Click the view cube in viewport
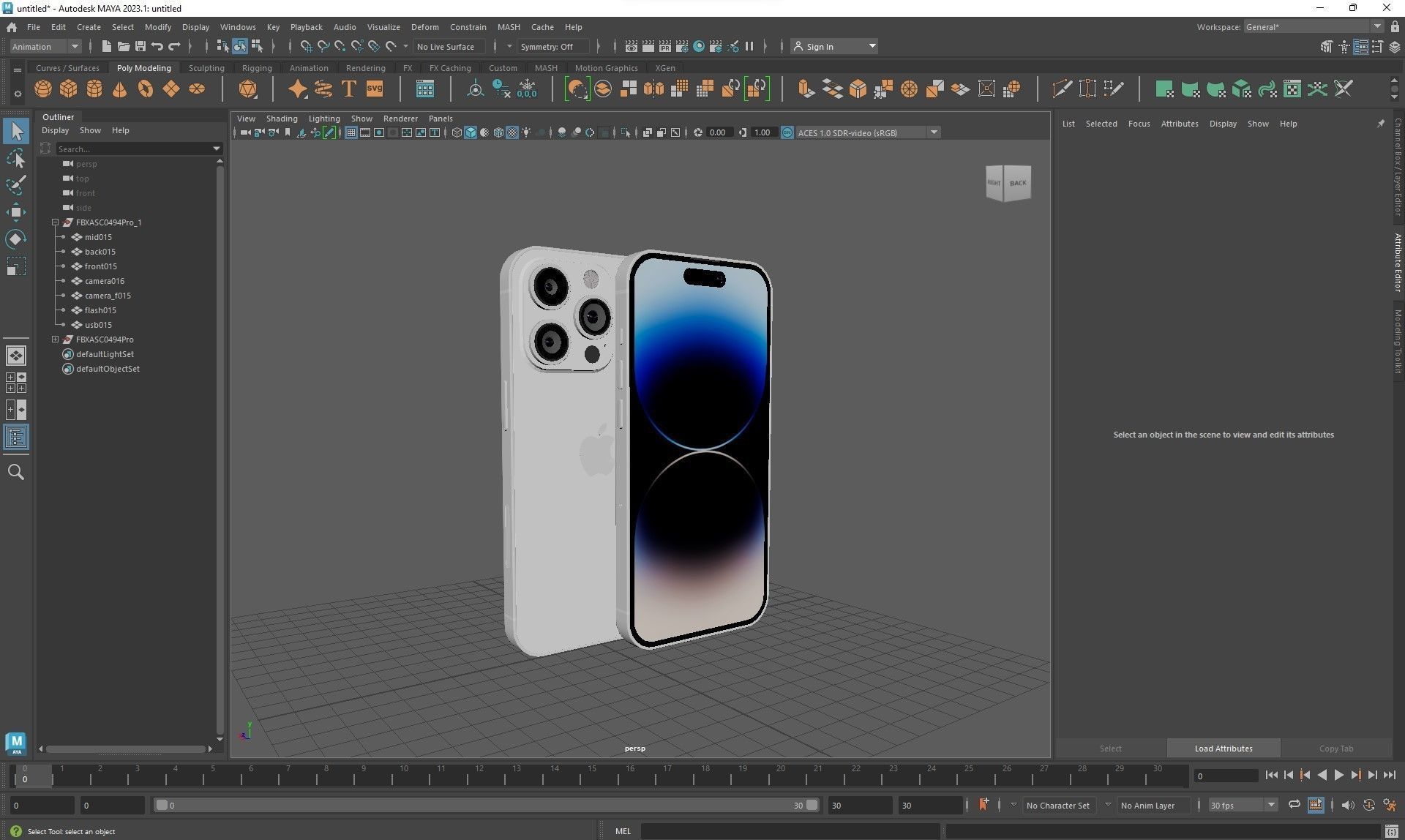 [x=1008, y=183]
